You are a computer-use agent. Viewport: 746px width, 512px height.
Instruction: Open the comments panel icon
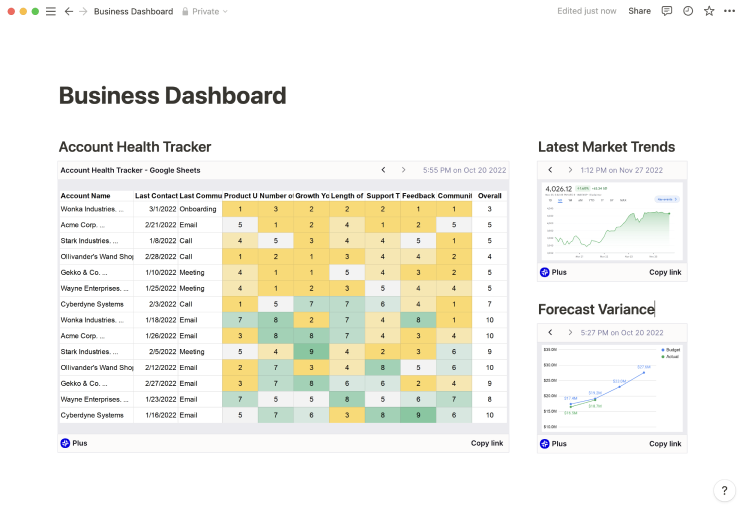click(667, 11)
